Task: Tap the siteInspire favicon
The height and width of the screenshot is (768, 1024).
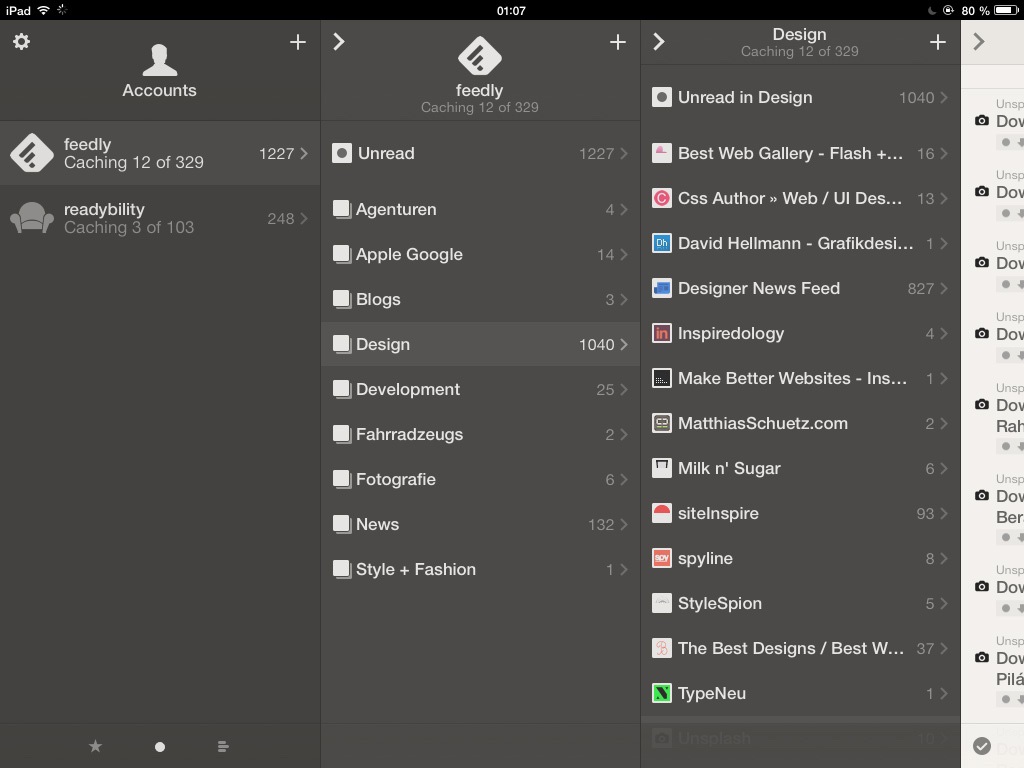Action: [x=662, y=513]
